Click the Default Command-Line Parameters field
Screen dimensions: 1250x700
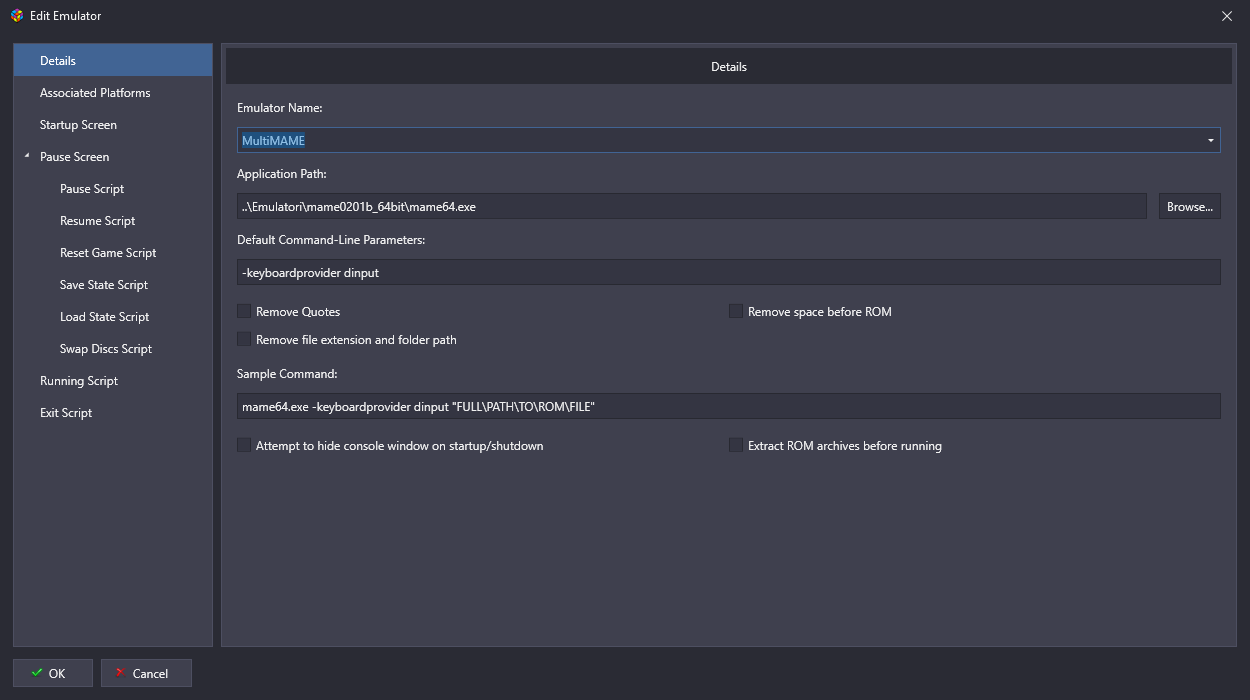point(729,272)
